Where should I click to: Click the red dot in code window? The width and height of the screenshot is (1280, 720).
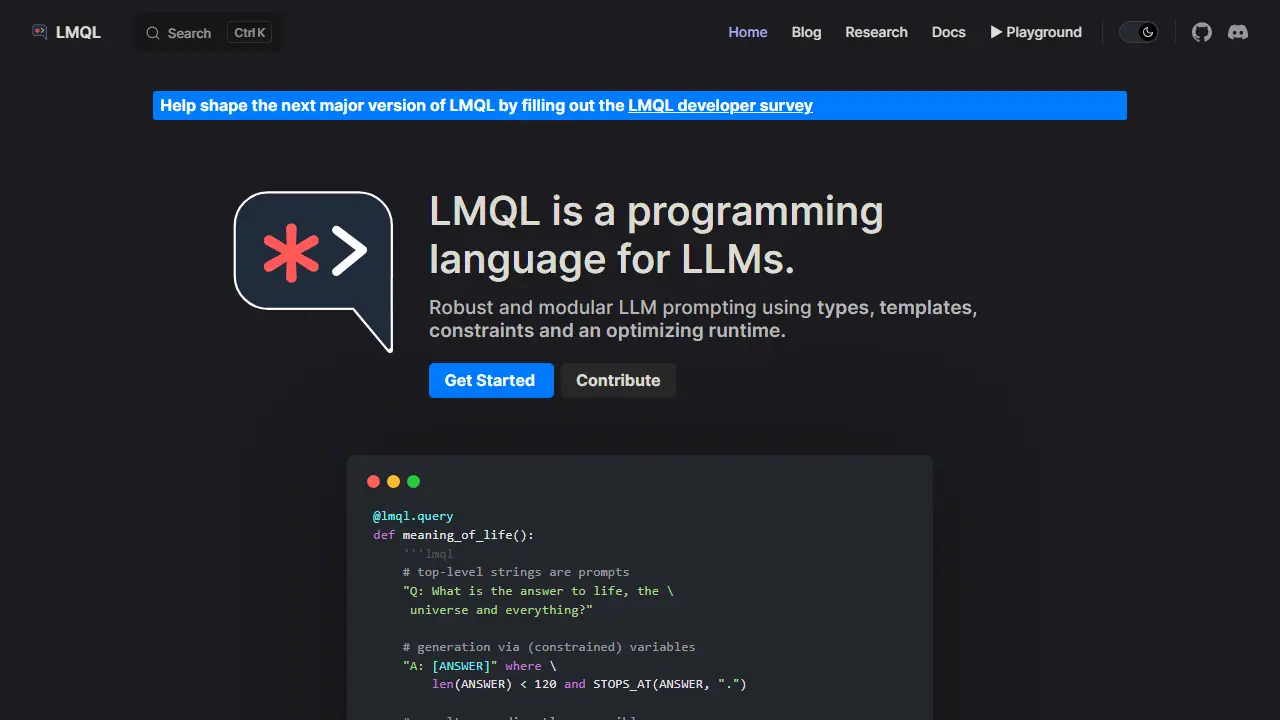[373, 481]
